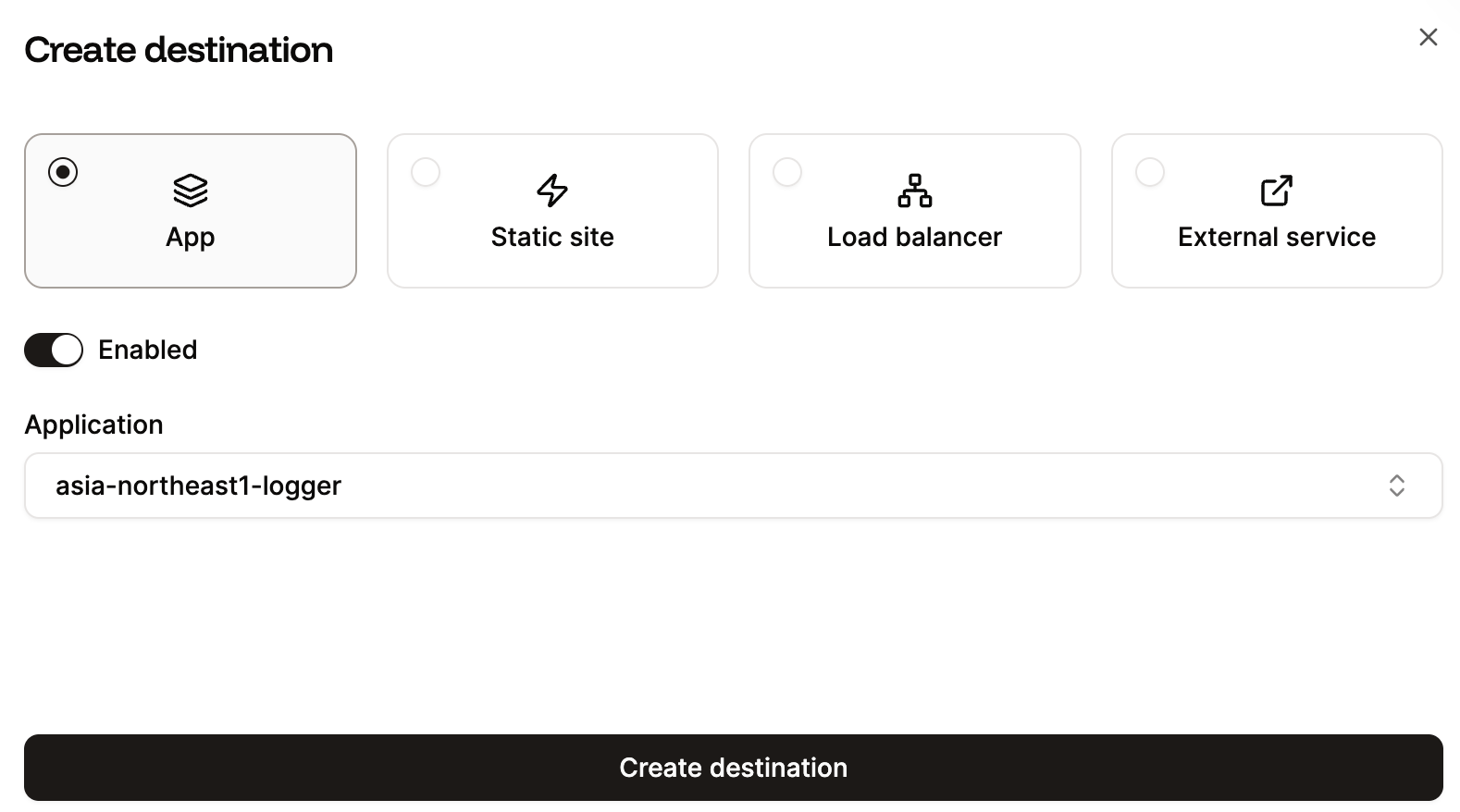The image size is (1460, 812).
Task: Click the External service radio button
Action: tap(1149, 171)
